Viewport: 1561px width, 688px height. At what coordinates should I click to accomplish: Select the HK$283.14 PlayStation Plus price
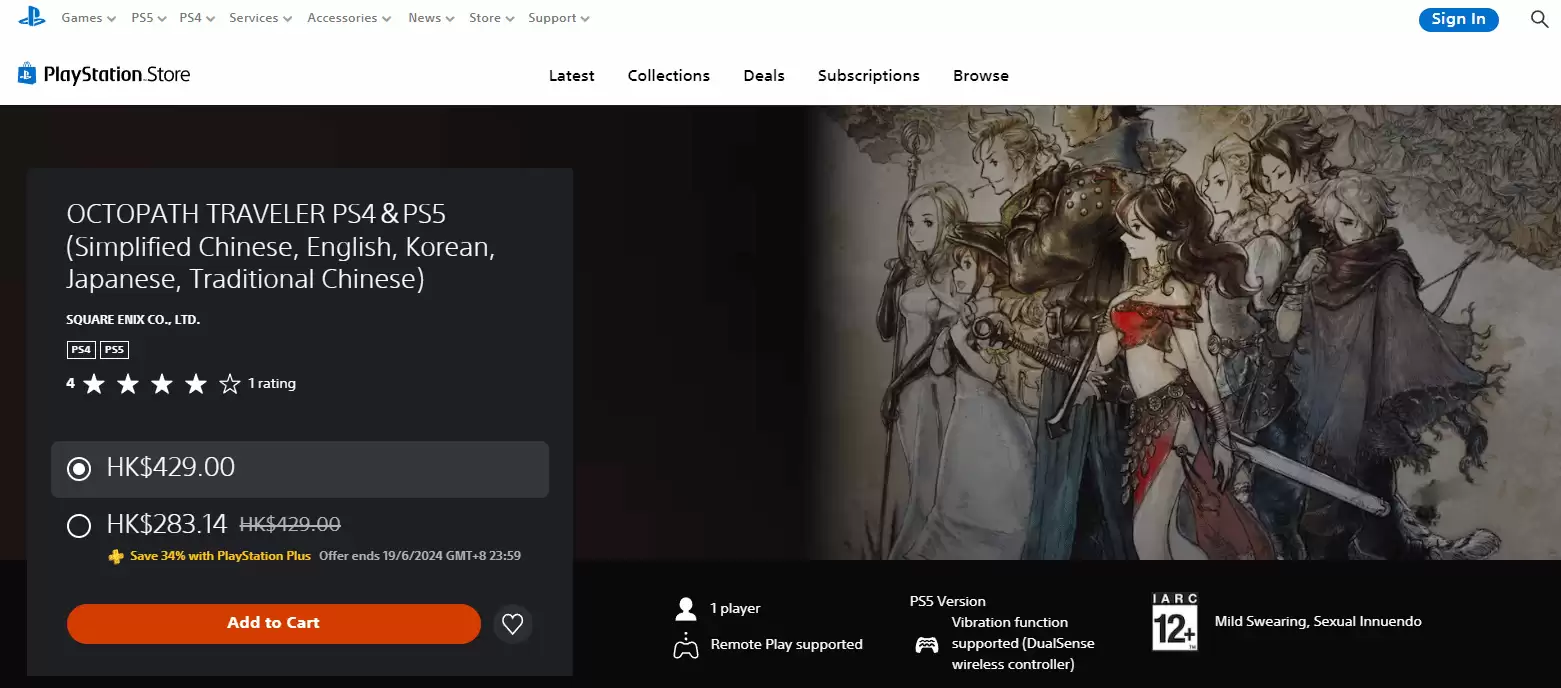tap(79, 525)
